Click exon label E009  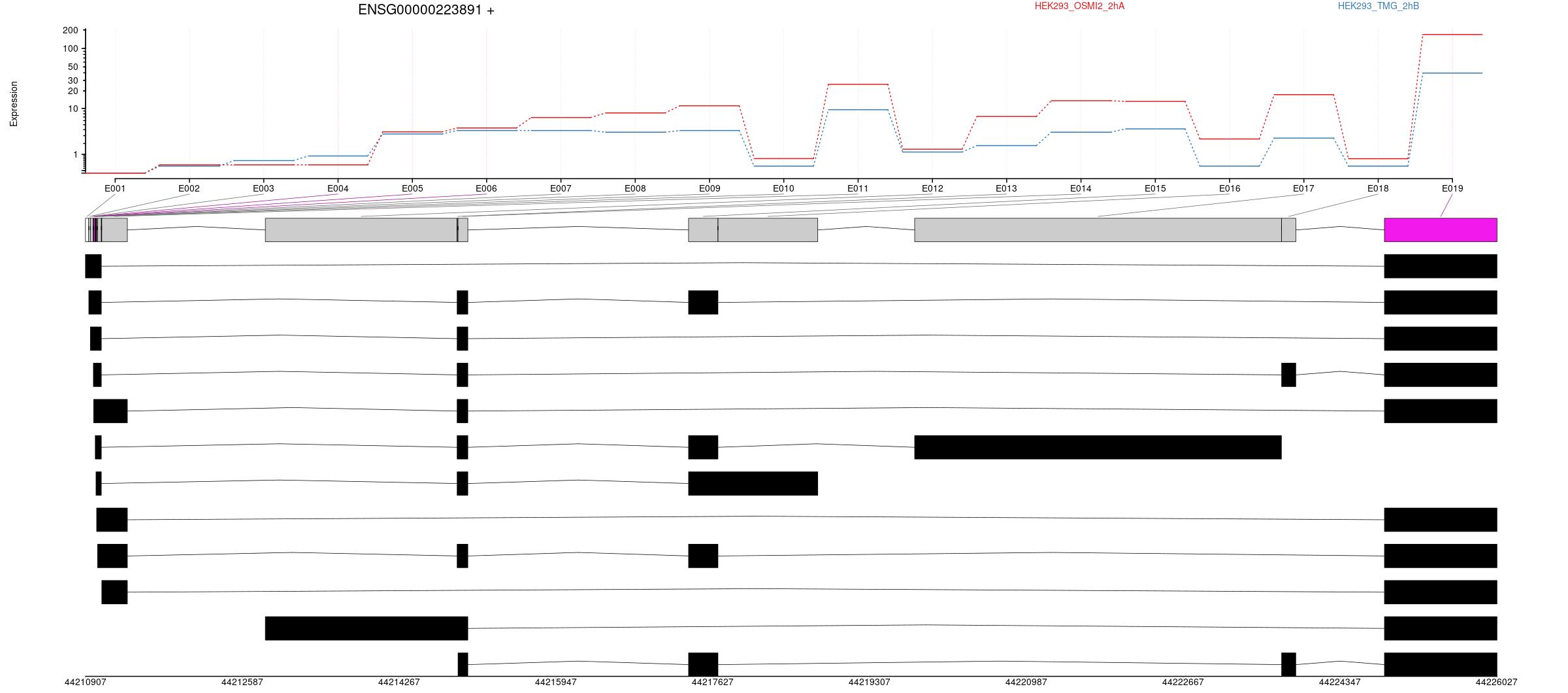point(710,188)
